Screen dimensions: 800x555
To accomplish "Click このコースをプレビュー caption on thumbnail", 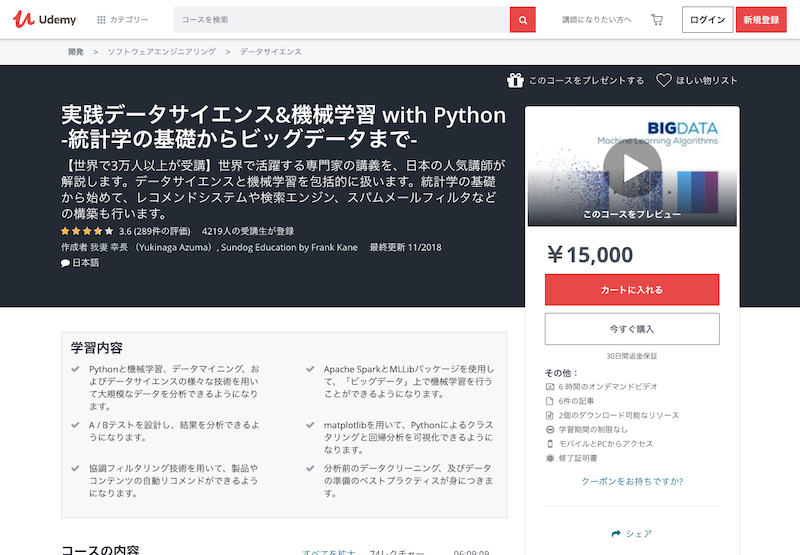I will 632,214.
